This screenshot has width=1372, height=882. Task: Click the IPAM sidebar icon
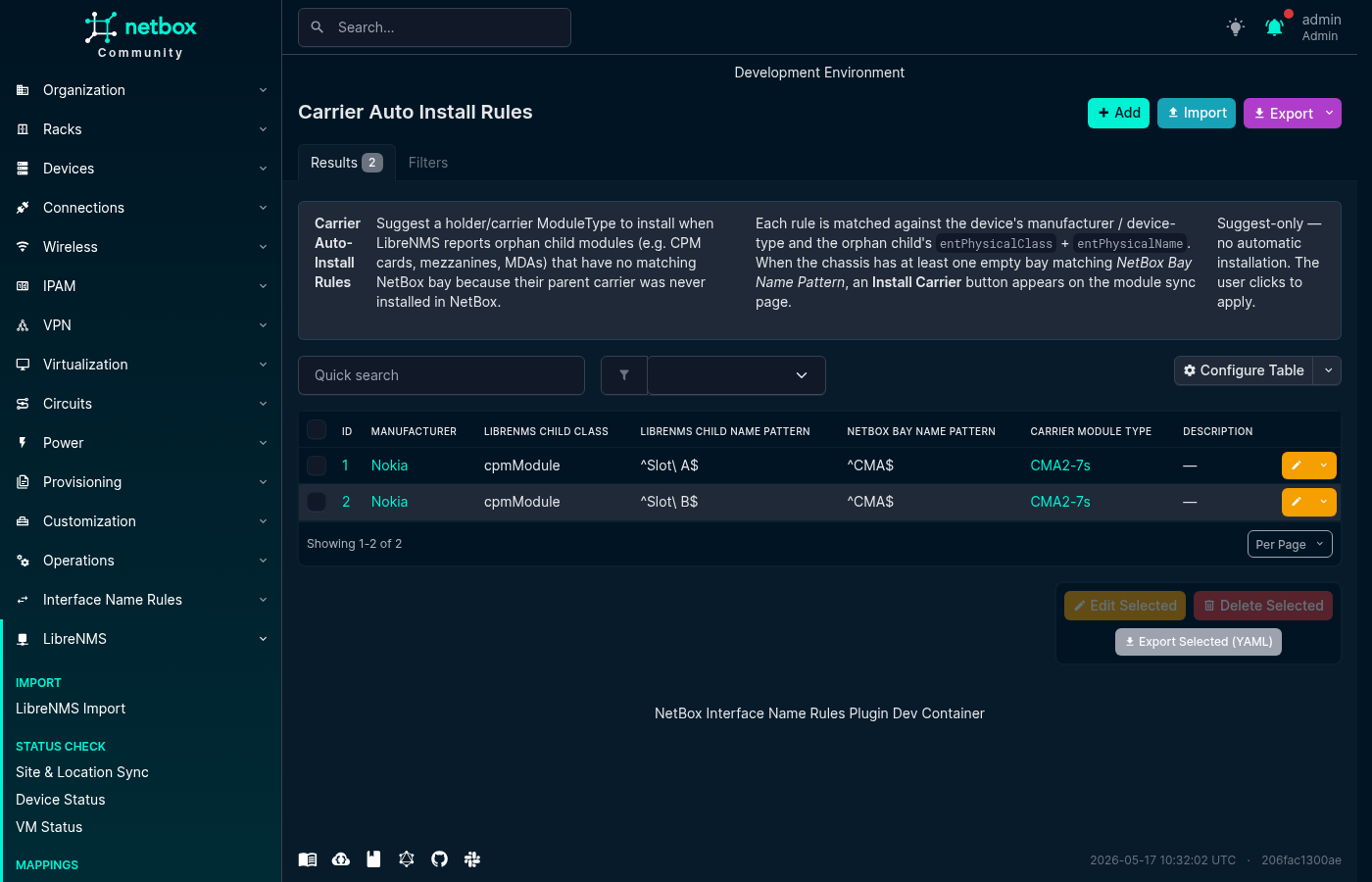[23, 286]
